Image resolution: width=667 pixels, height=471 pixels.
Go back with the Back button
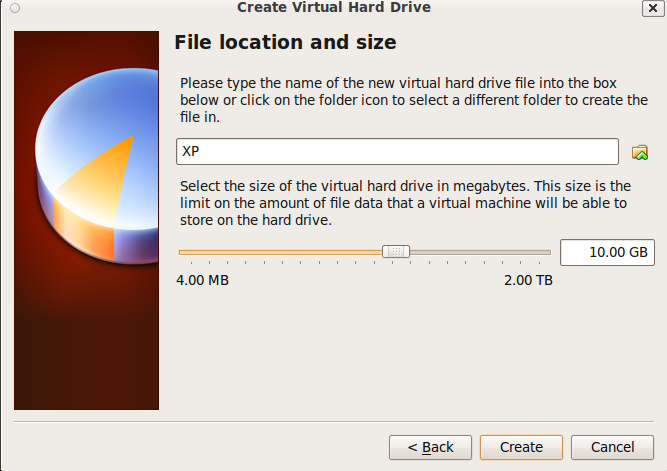(x=430, y=447)
